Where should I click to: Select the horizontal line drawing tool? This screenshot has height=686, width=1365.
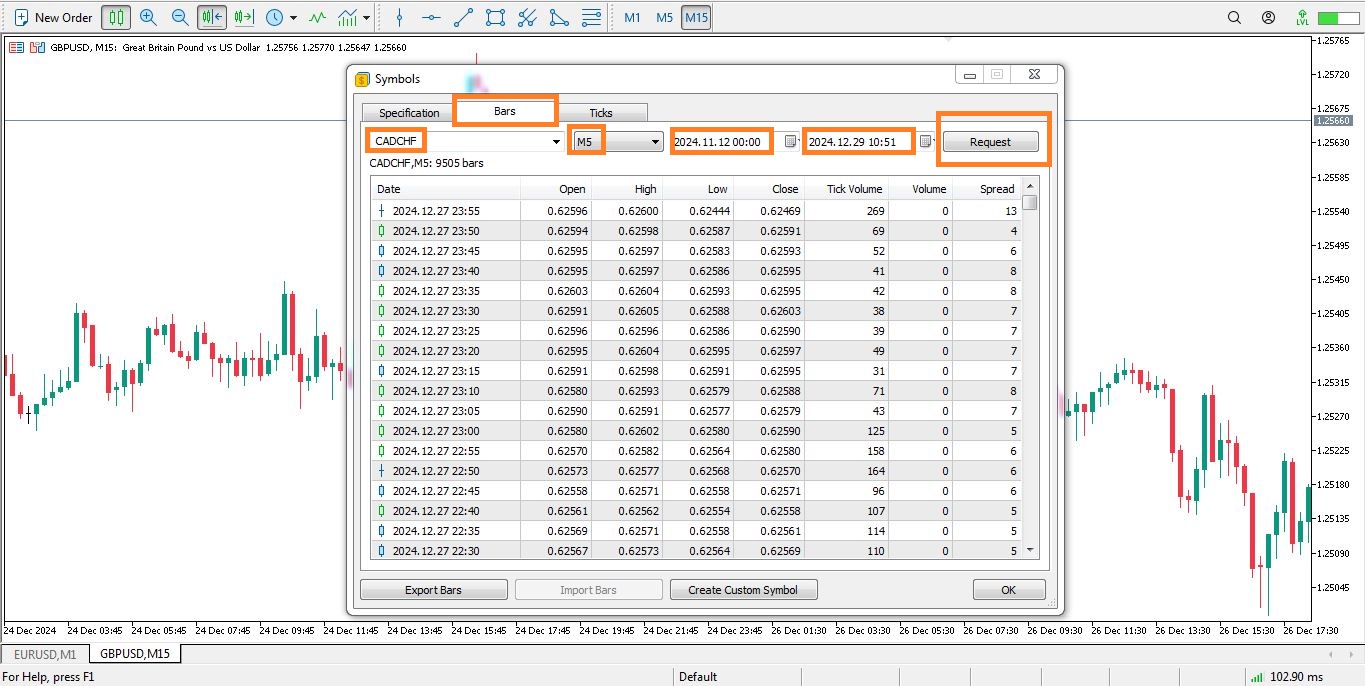pos(431,17)
